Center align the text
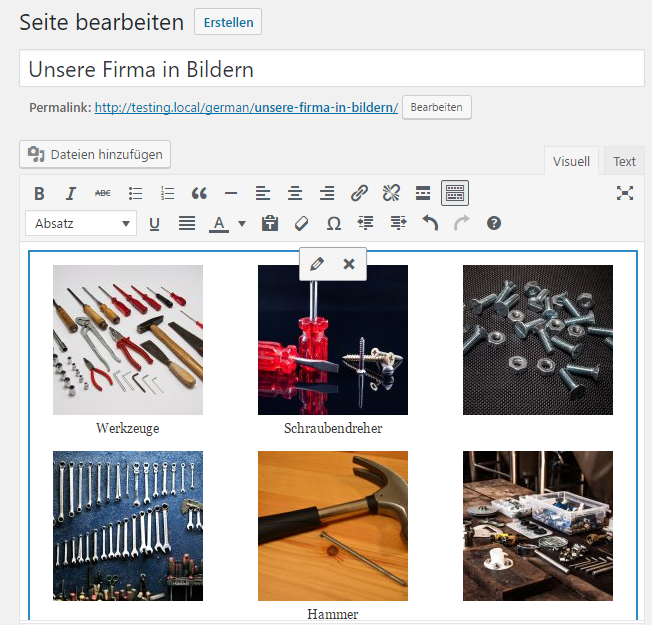The image size is (652, 625). [295, 193]
